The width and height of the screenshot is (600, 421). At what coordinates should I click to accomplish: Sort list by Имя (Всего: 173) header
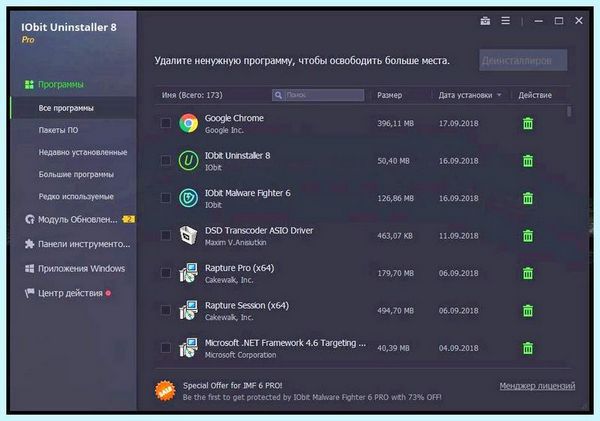pyautogui.click(x=192, y=95)
